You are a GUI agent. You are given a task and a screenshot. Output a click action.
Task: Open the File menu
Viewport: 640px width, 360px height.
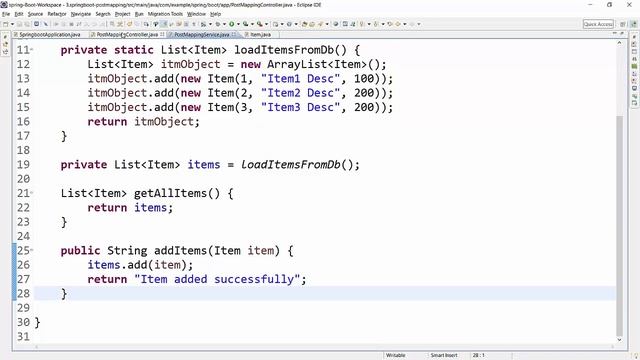[x=6, y=14]
